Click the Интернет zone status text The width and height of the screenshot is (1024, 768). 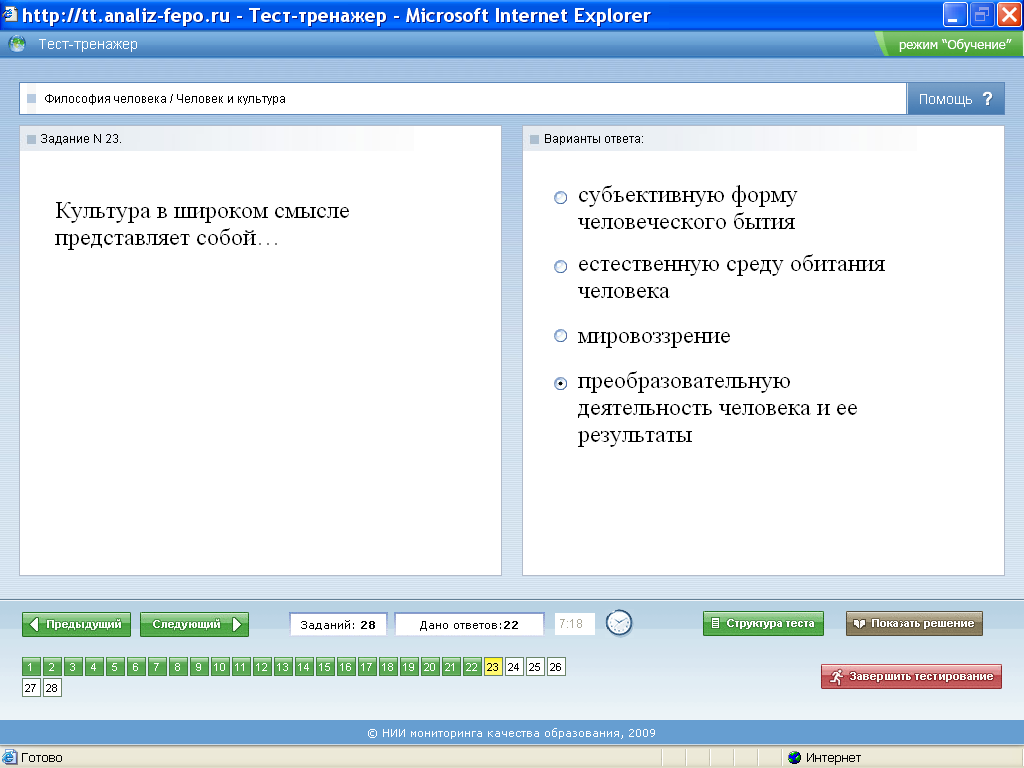pyautogui.click(x=833, y=758)
